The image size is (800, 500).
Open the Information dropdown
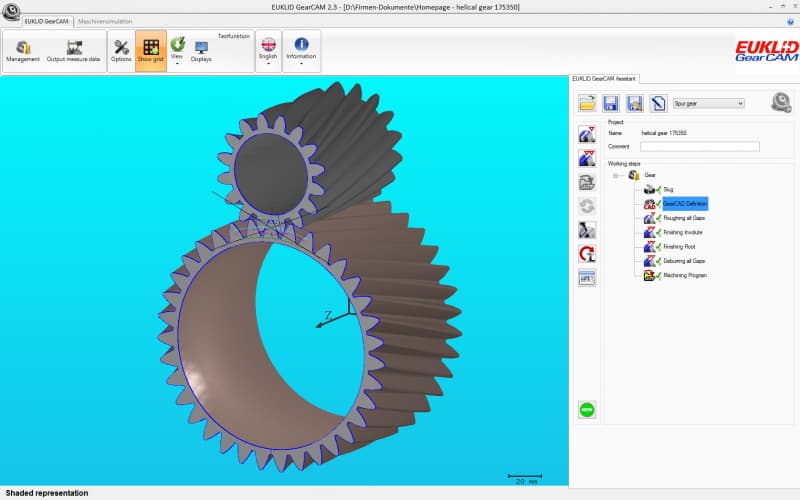pyautogui.click(x=301, y=51)
